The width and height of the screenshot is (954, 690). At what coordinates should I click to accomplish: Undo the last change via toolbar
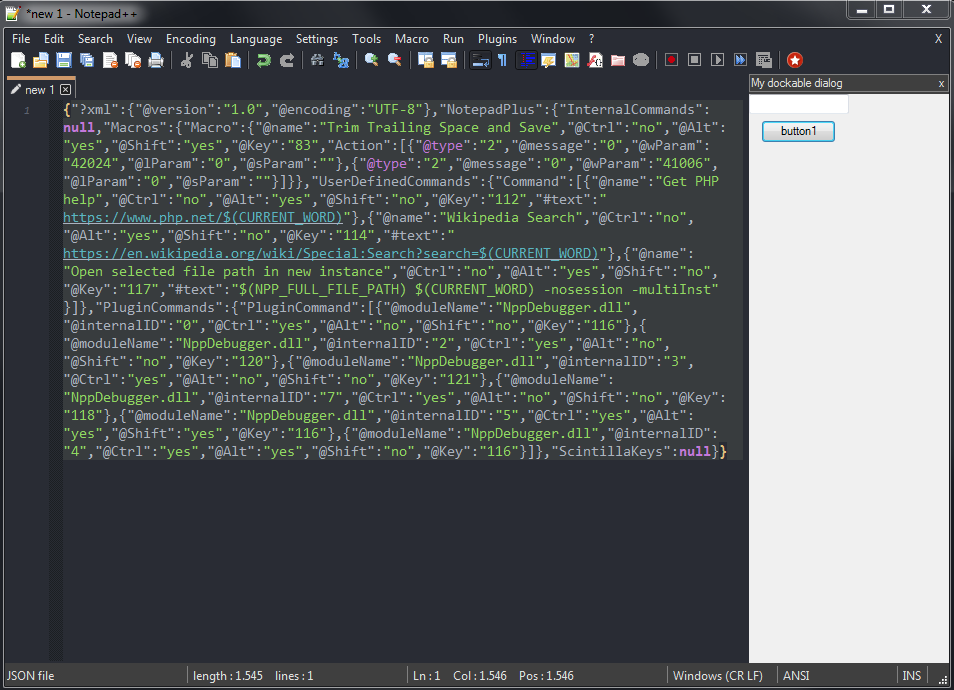[x=263, y=61]
